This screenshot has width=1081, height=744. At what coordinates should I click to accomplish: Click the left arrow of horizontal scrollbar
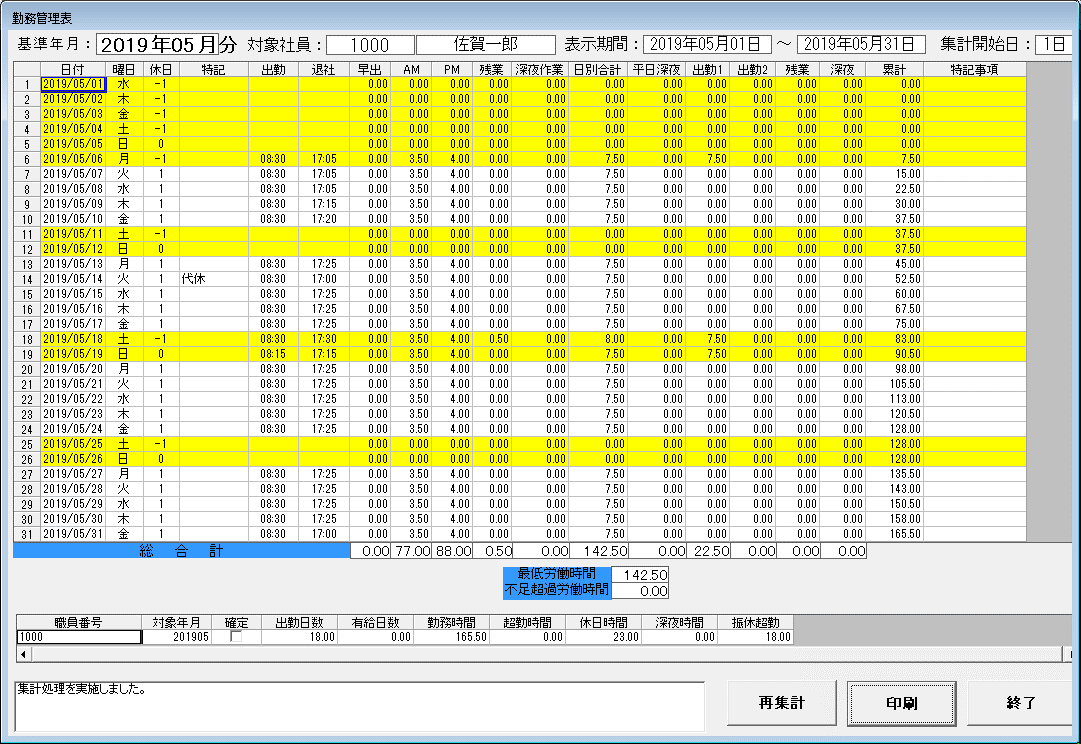[23, 654]
